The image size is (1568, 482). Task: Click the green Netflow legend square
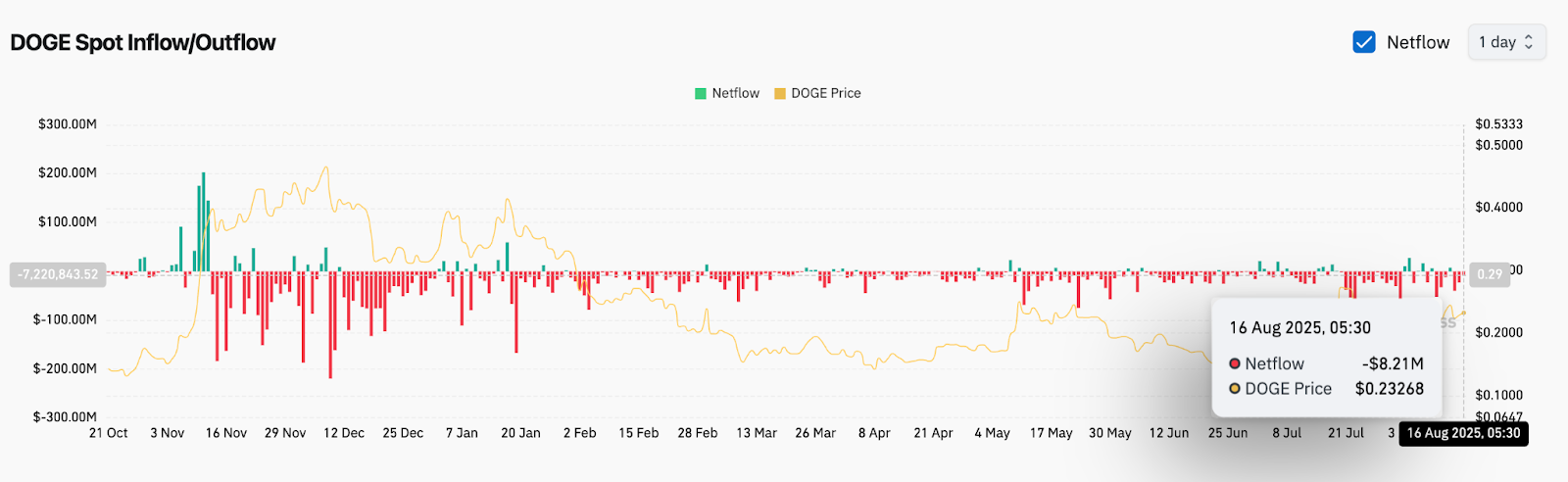pos(700,94)
